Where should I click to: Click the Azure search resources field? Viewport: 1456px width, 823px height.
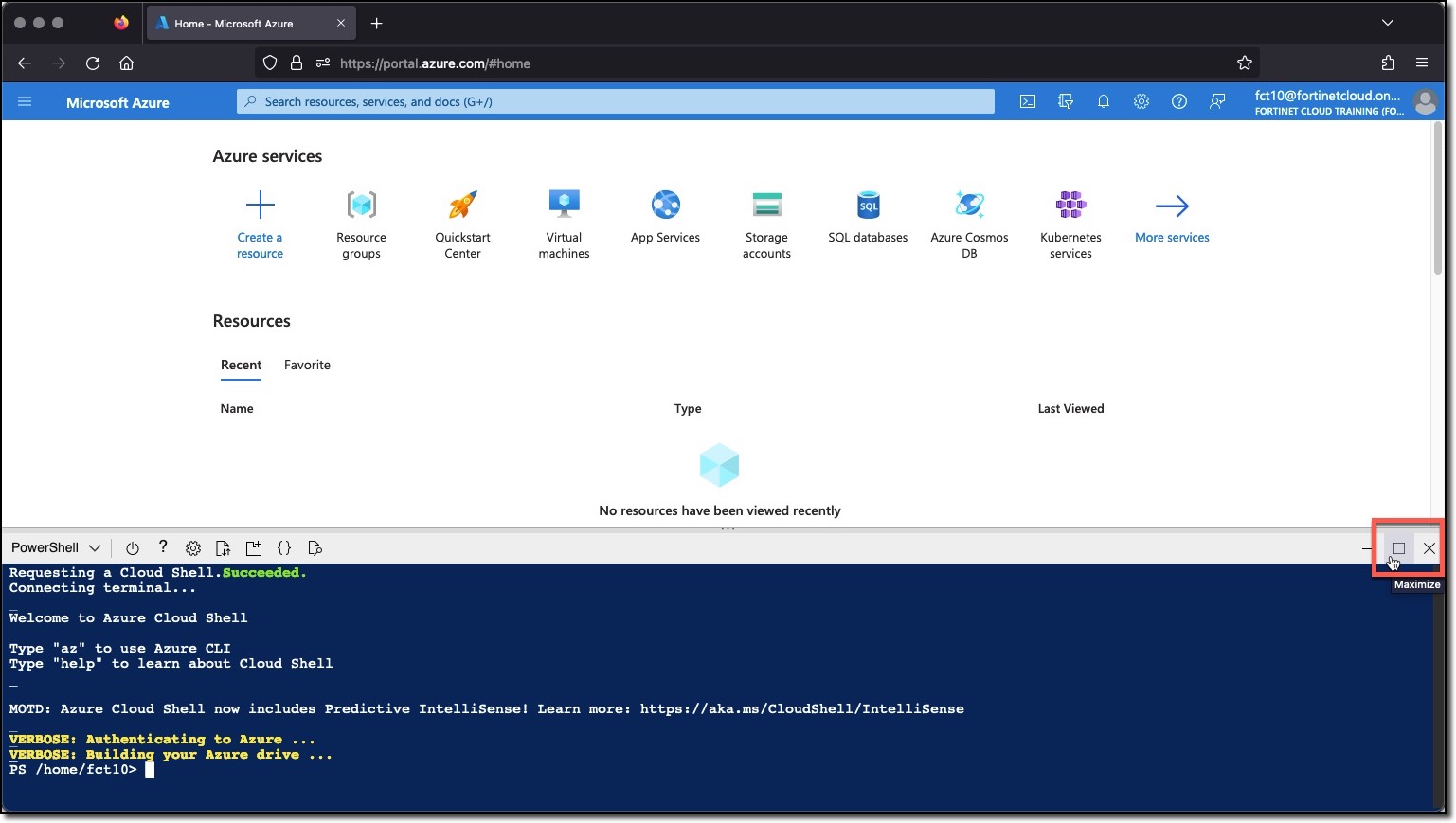pos(616,101)
